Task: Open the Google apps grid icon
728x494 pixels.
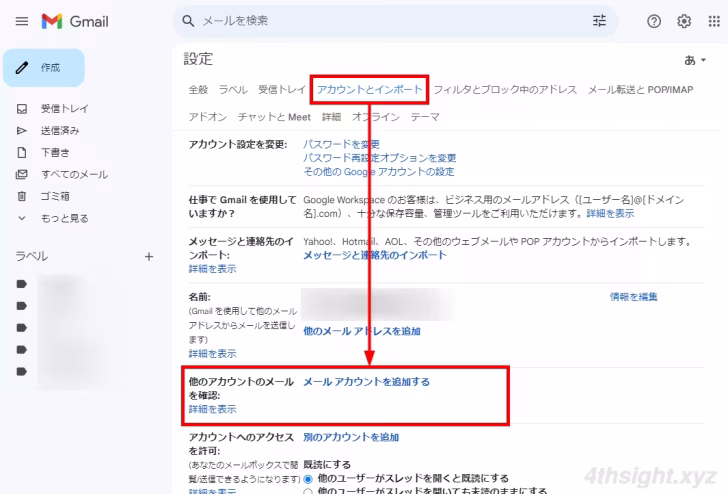Action: (714, 21)
